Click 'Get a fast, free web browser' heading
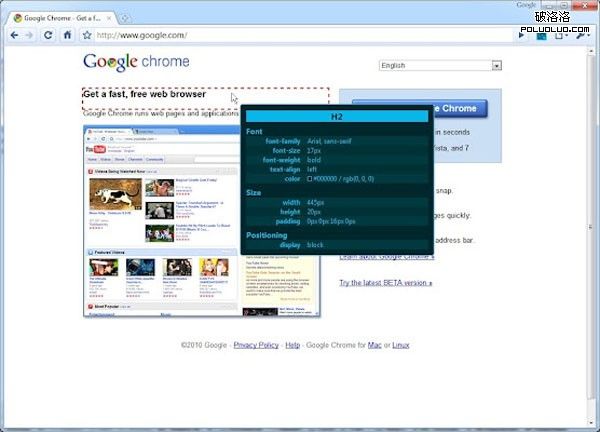 (145, 94)
